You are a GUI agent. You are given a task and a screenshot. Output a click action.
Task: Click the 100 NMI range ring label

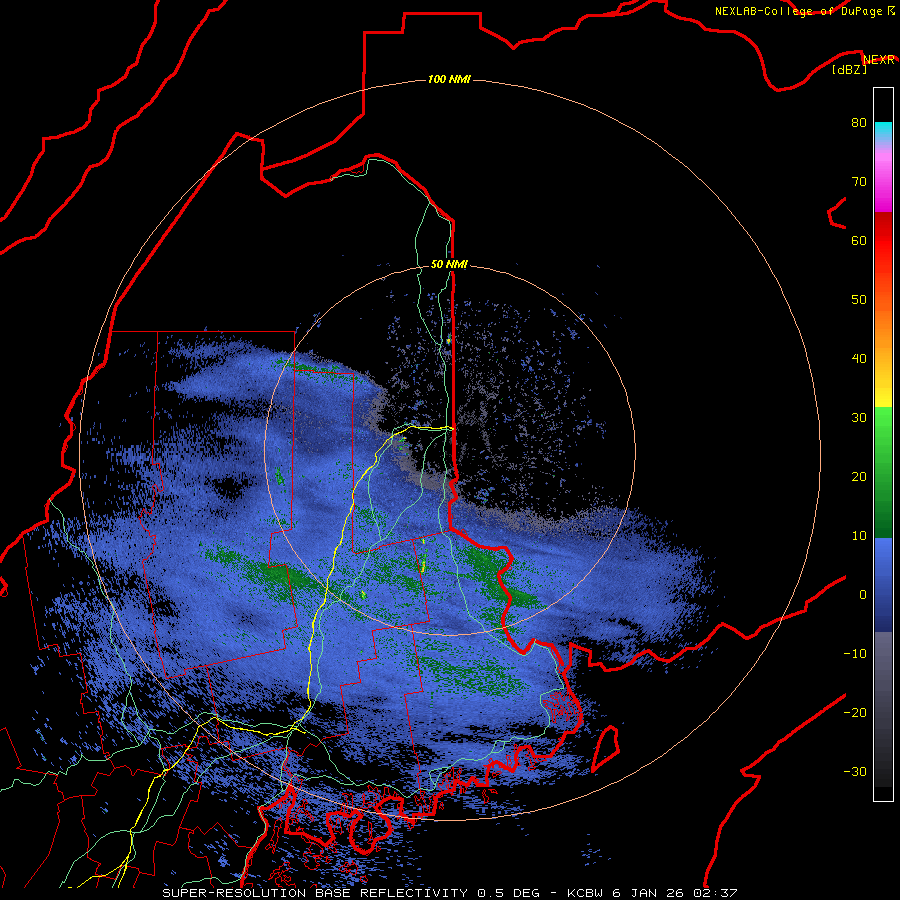pyautogui.click(x=449, y=79)
